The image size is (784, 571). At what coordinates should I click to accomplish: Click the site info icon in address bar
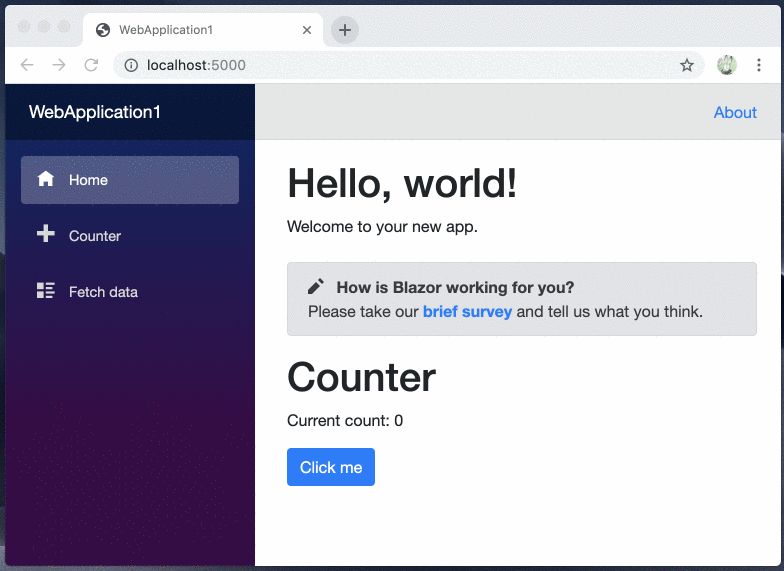point(131,65)
